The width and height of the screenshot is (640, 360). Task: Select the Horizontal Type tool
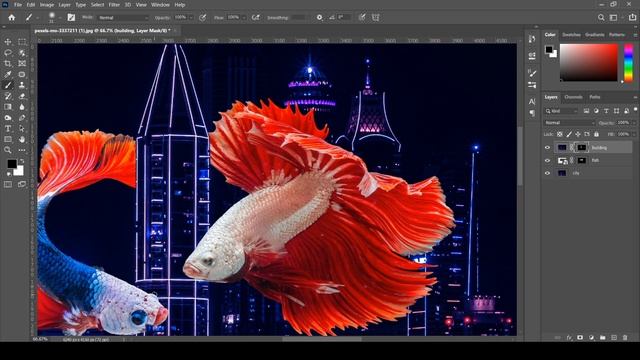8,129
